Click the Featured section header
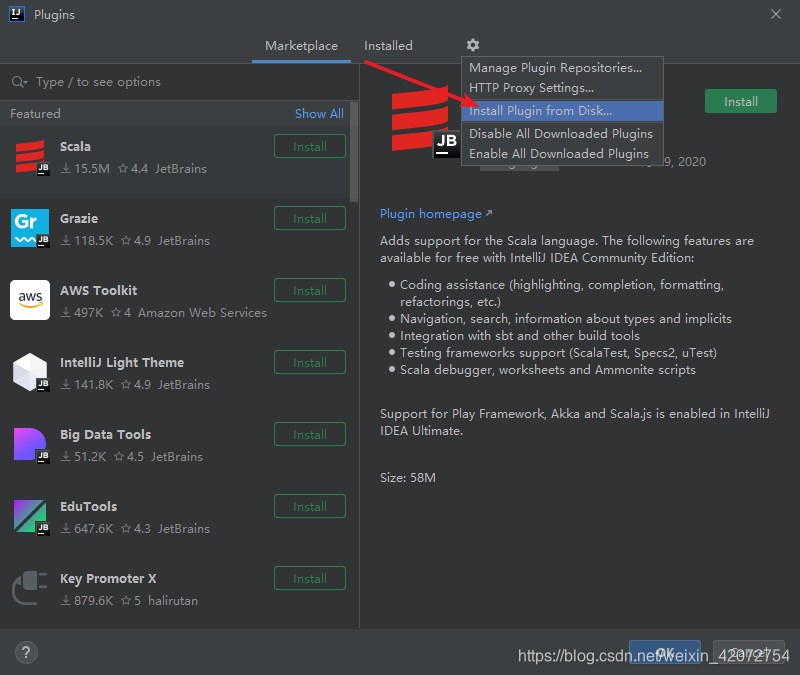Image resolution: width=800 pixels, height=675 pixels. (35, 114)
